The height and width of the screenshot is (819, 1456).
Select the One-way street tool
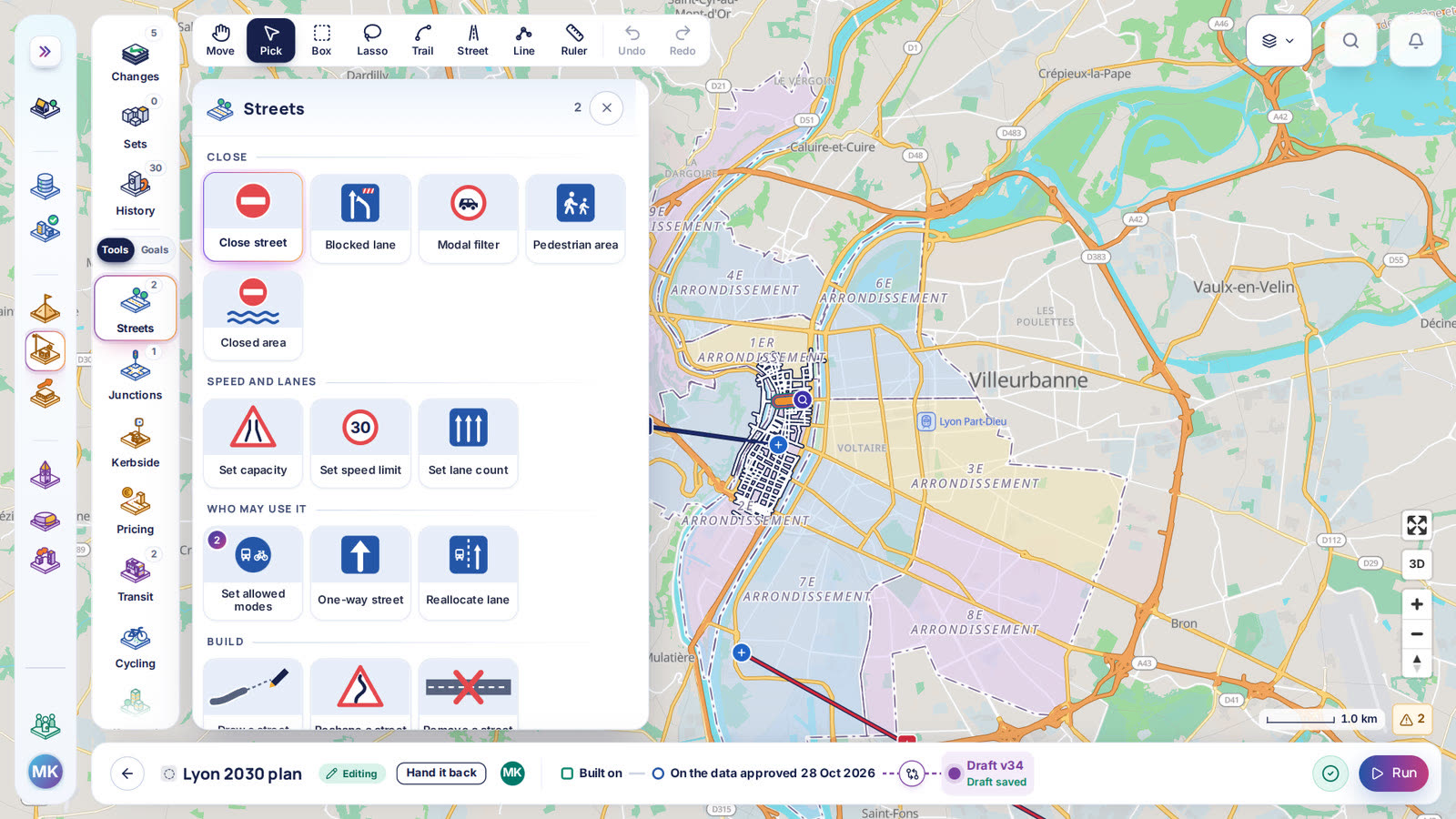click(360, 573)
